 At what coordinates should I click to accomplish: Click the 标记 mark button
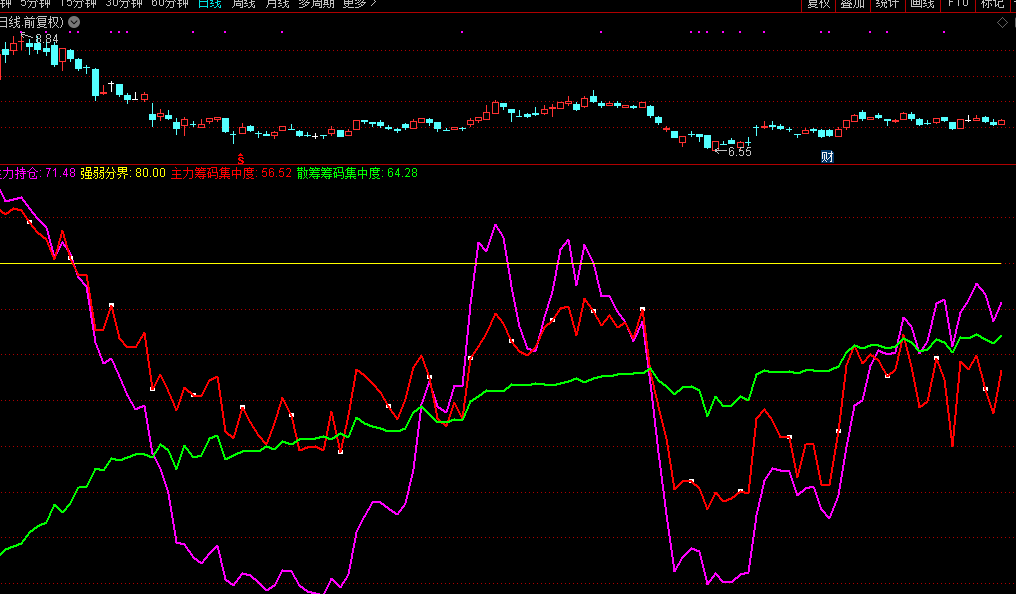[992, 4]
